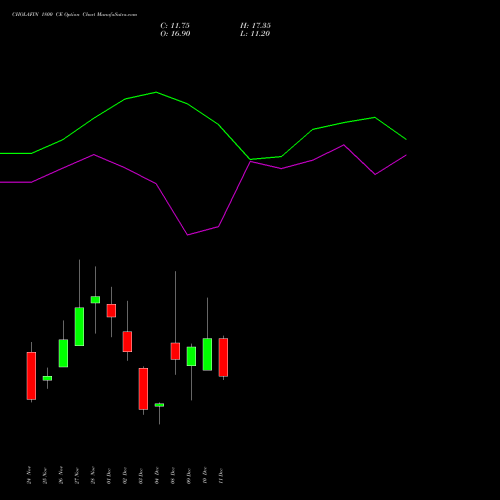Screen dimensions: 500x500
Task: Click the 11 Dec date label
Action: pos(221,475)
